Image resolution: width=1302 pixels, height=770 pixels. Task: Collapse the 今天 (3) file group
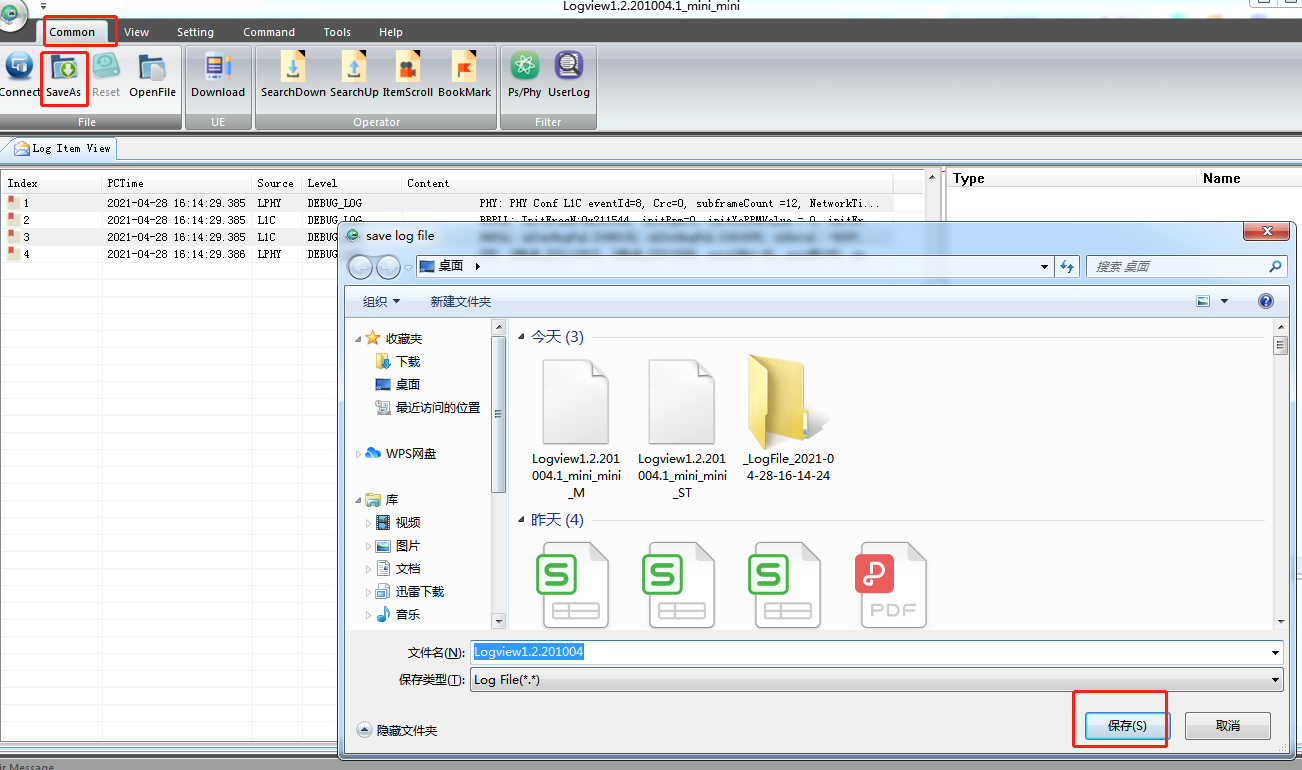tap(521, 338)
